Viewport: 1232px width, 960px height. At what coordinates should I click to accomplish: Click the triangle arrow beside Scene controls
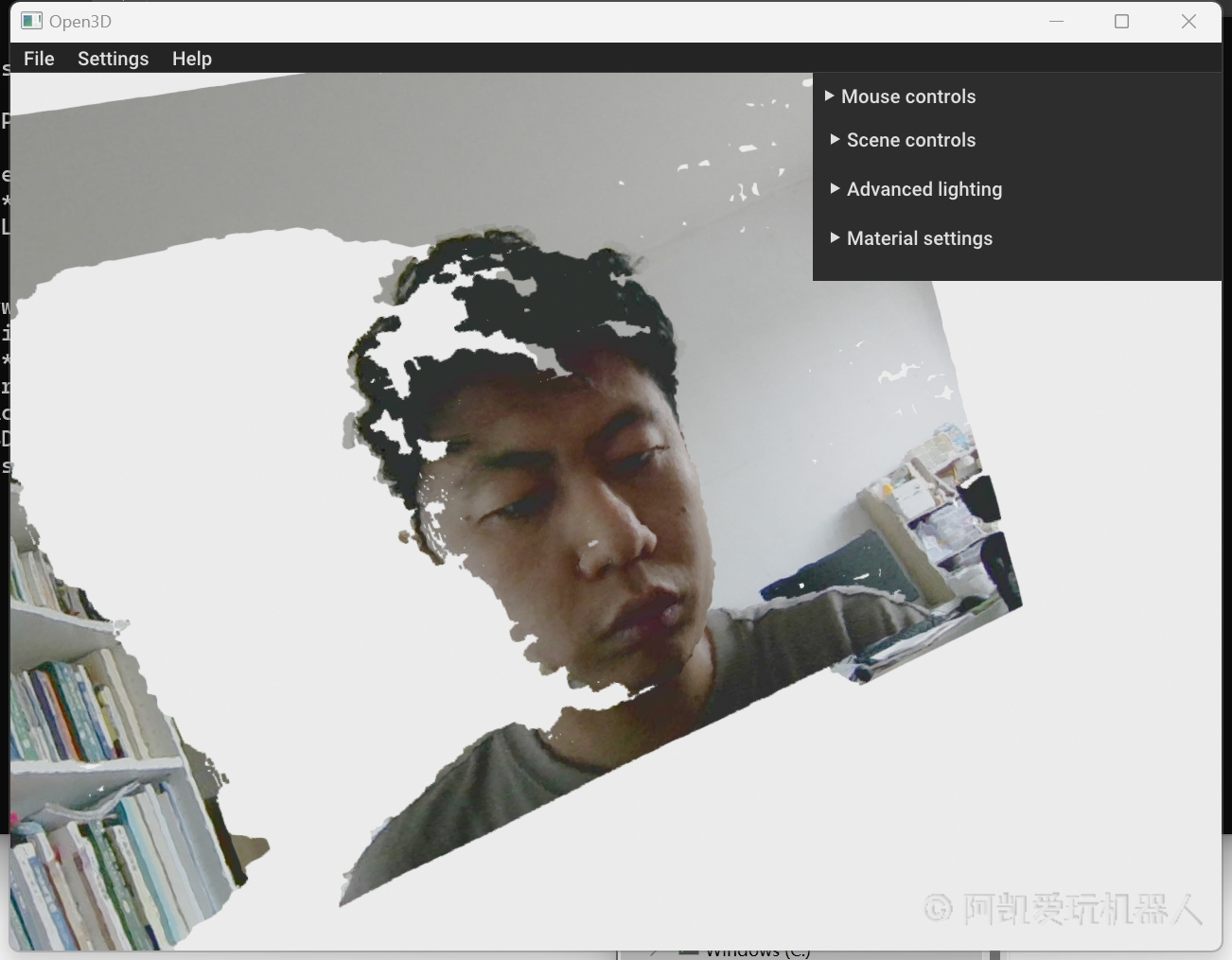point(835,140)
